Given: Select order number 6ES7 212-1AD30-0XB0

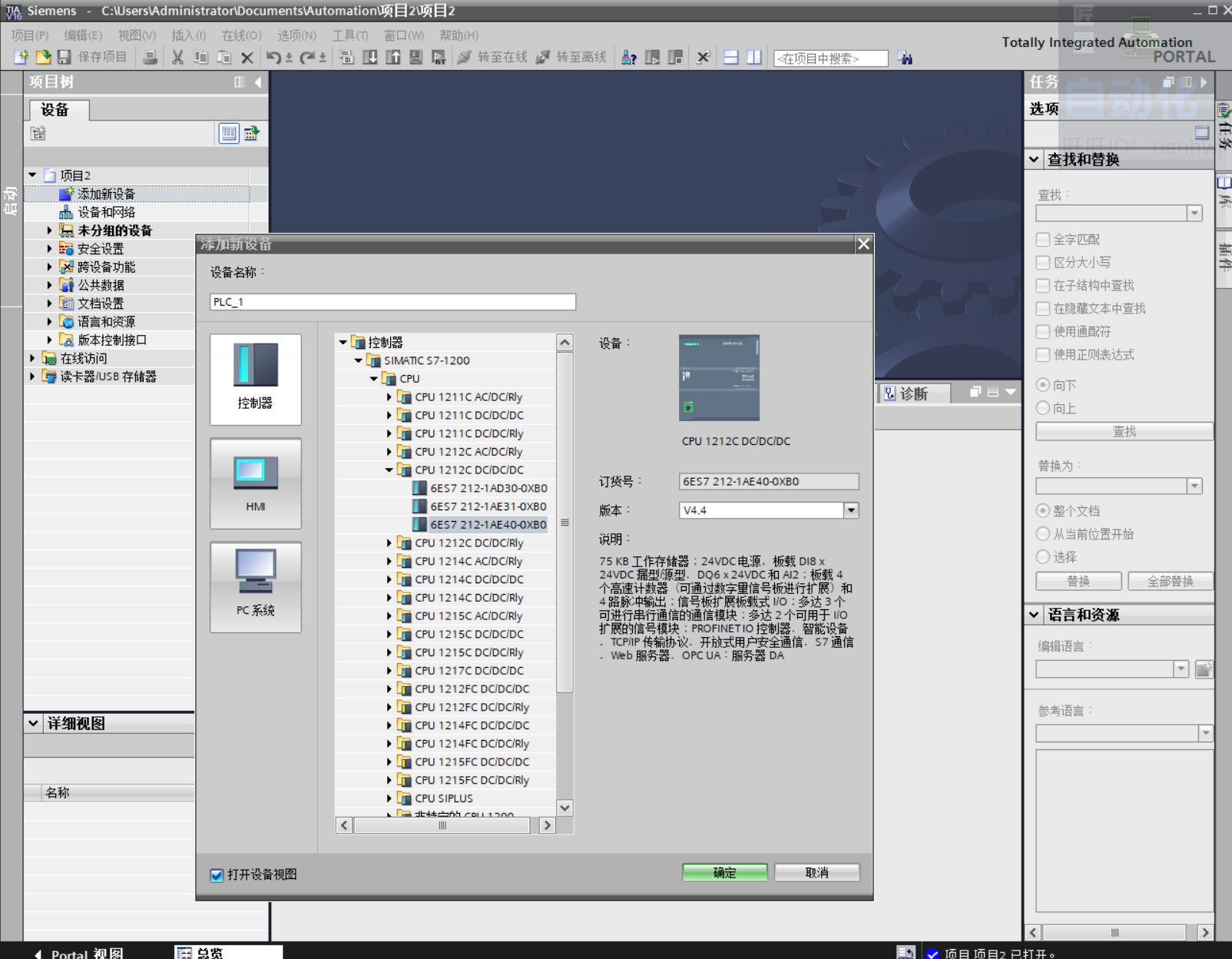Looking at the screenshot, I should tap(488, 488).
